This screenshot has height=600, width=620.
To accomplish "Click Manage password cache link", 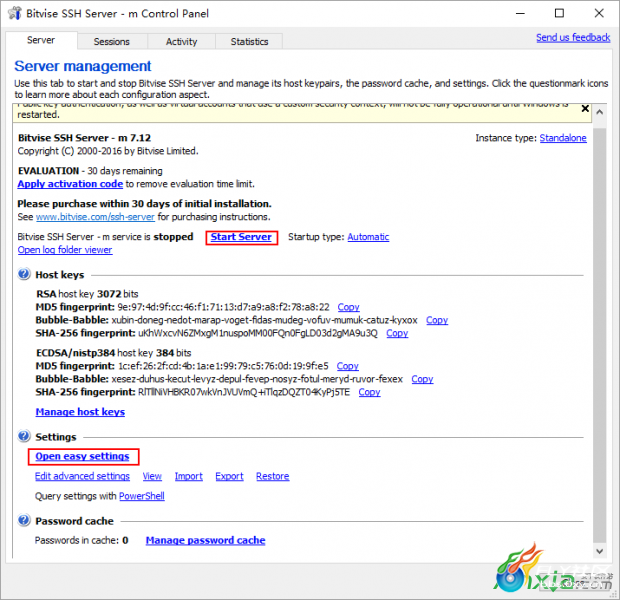I will coord(205,540).
